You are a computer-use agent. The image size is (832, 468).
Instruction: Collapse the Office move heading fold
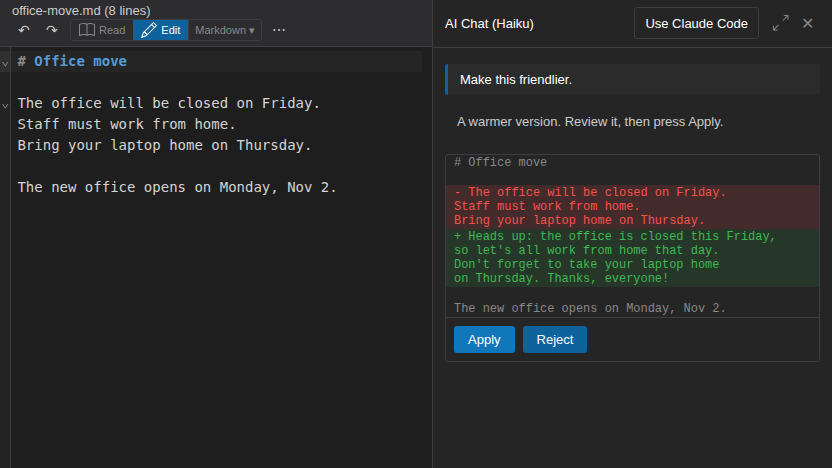(5, 64)
